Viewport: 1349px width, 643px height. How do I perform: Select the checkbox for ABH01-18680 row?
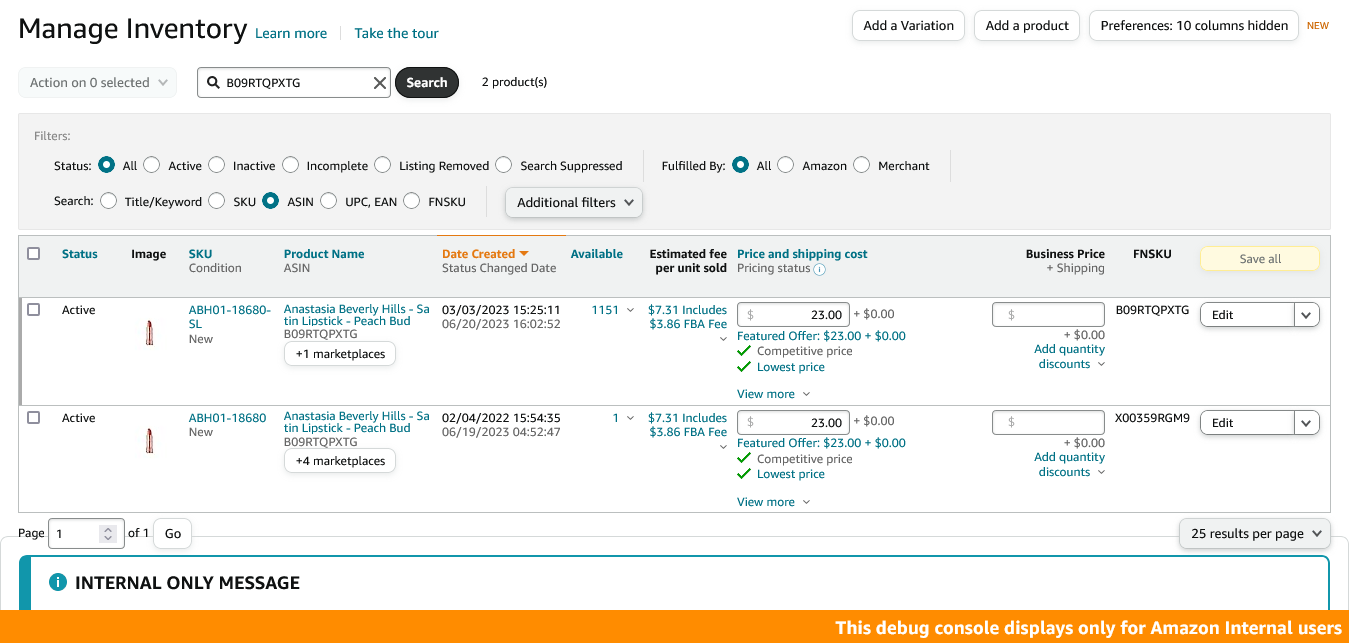tap(34, 418)
